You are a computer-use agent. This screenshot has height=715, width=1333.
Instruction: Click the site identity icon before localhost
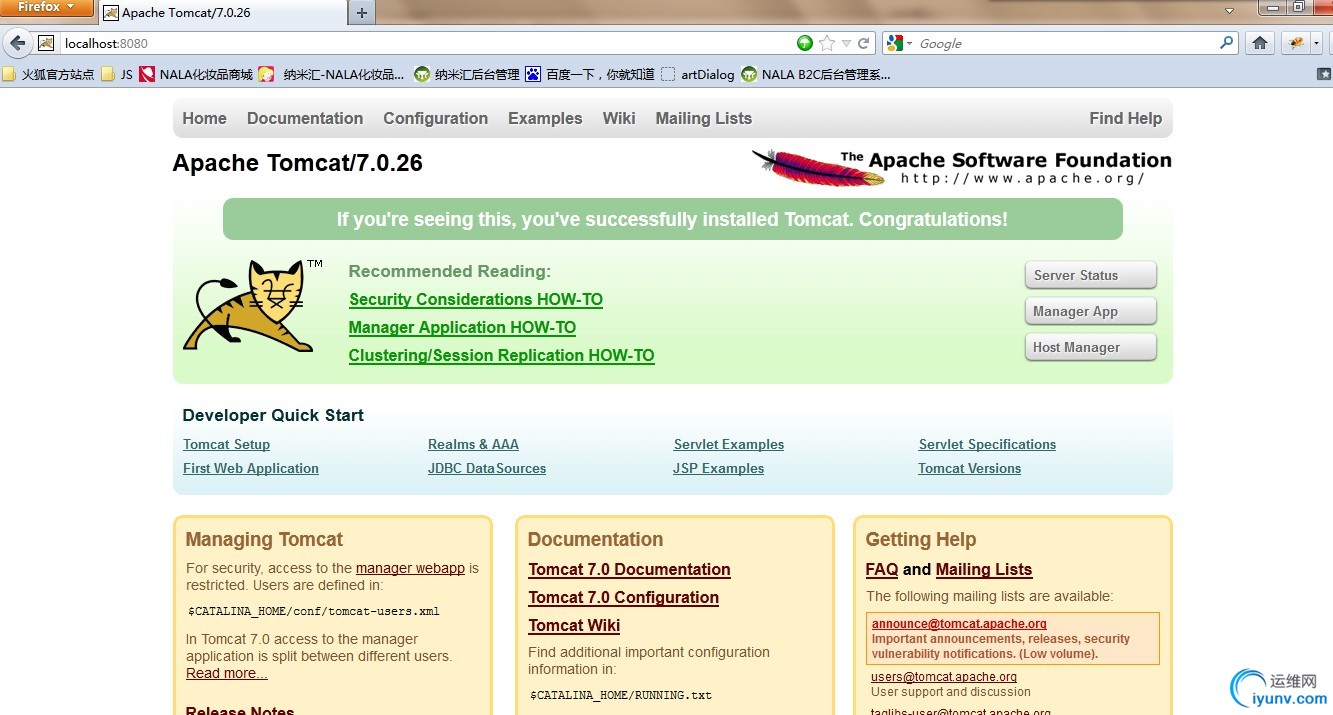[x=46, y=43]
